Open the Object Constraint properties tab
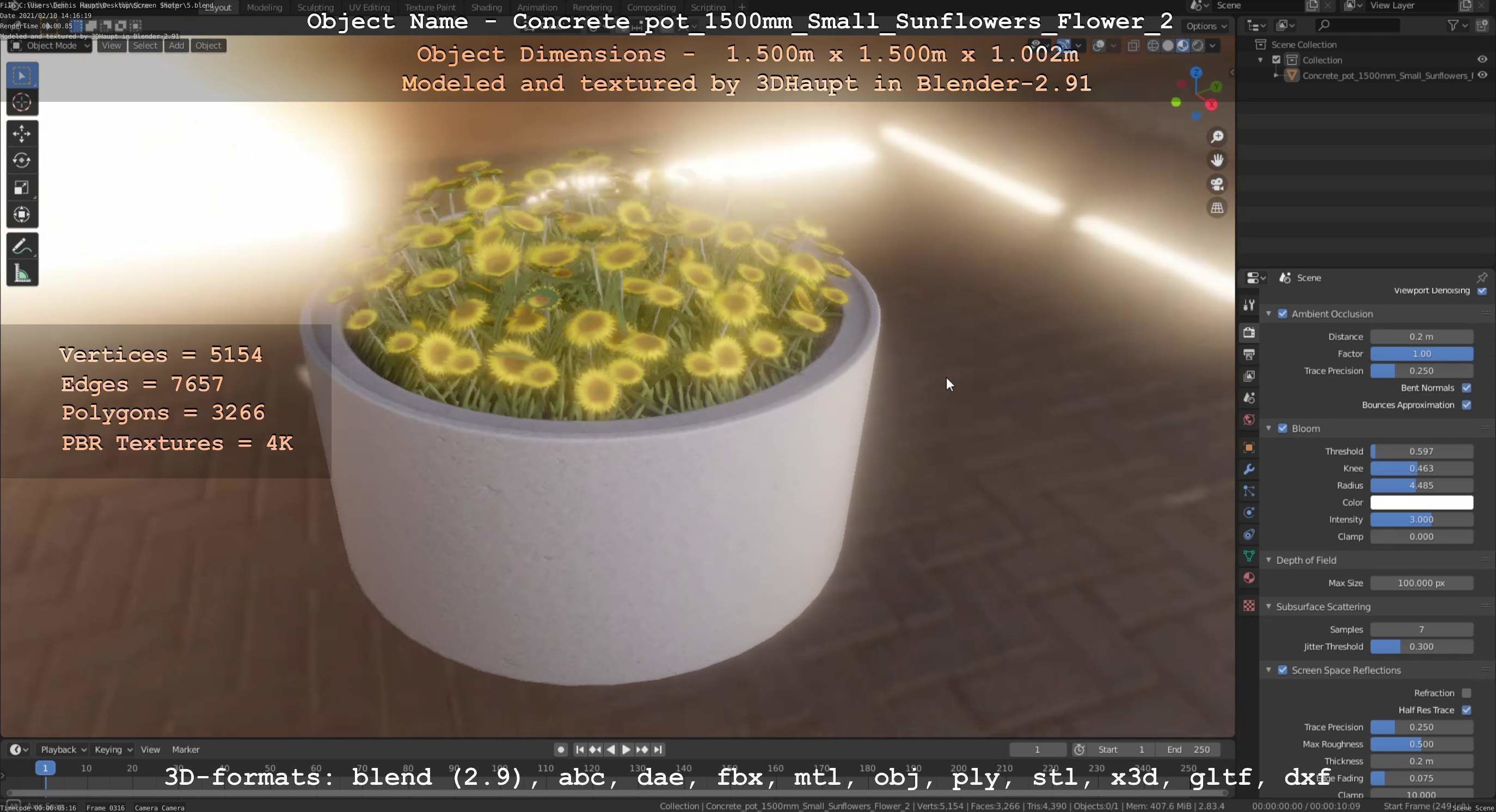This screenshot has width=1496, height=812. coord(1249,534)
